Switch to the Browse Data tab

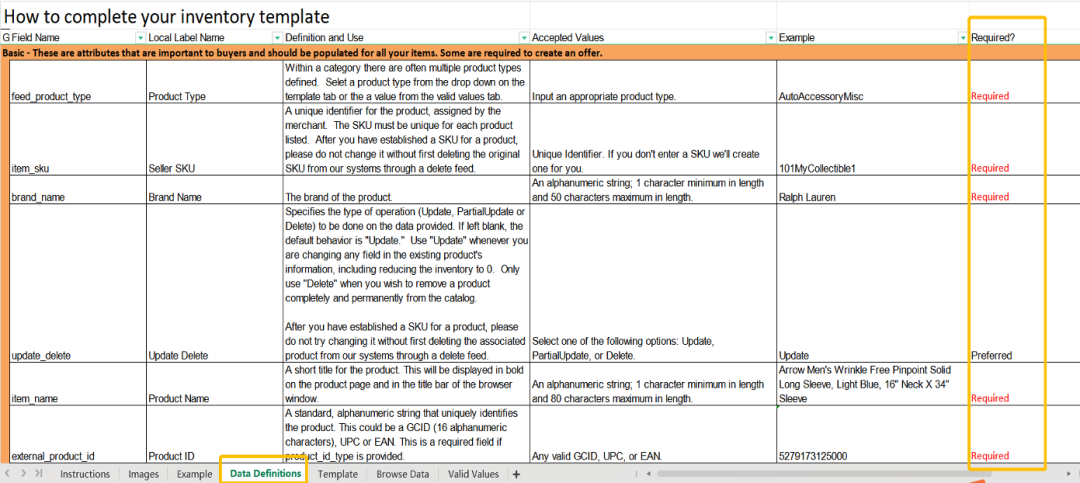(x=403, y=474)
